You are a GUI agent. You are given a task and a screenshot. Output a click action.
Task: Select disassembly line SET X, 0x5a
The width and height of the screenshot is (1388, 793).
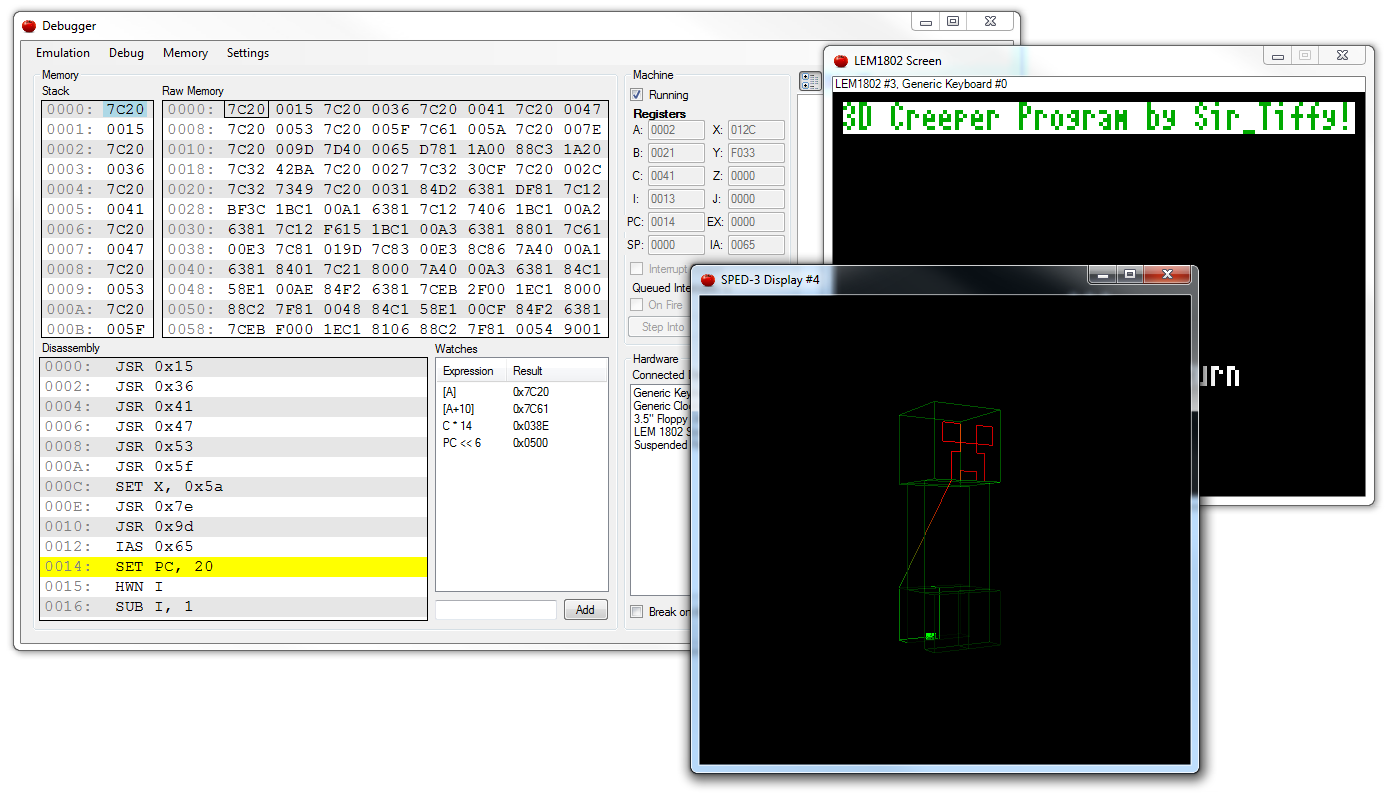click(x=233, y=487)
